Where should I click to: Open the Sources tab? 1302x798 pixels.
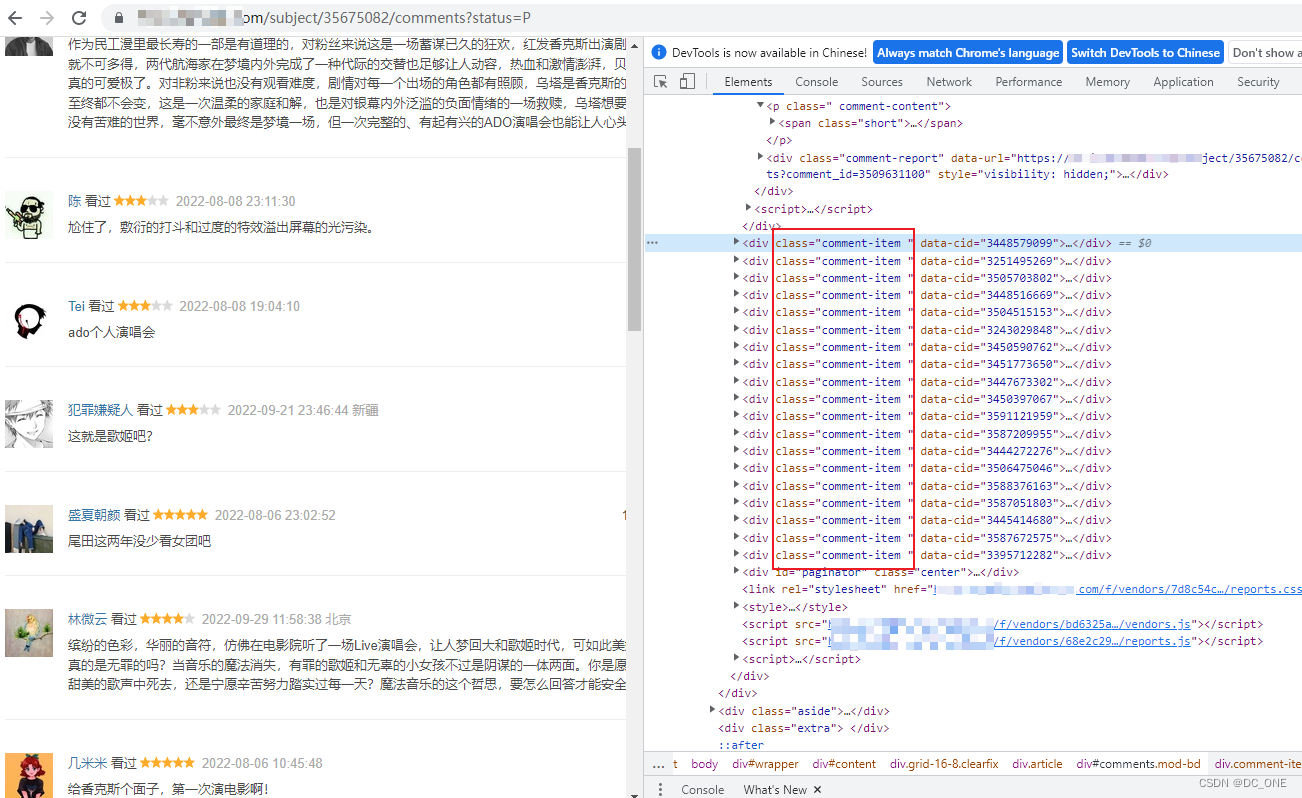(x=882, y=82)
